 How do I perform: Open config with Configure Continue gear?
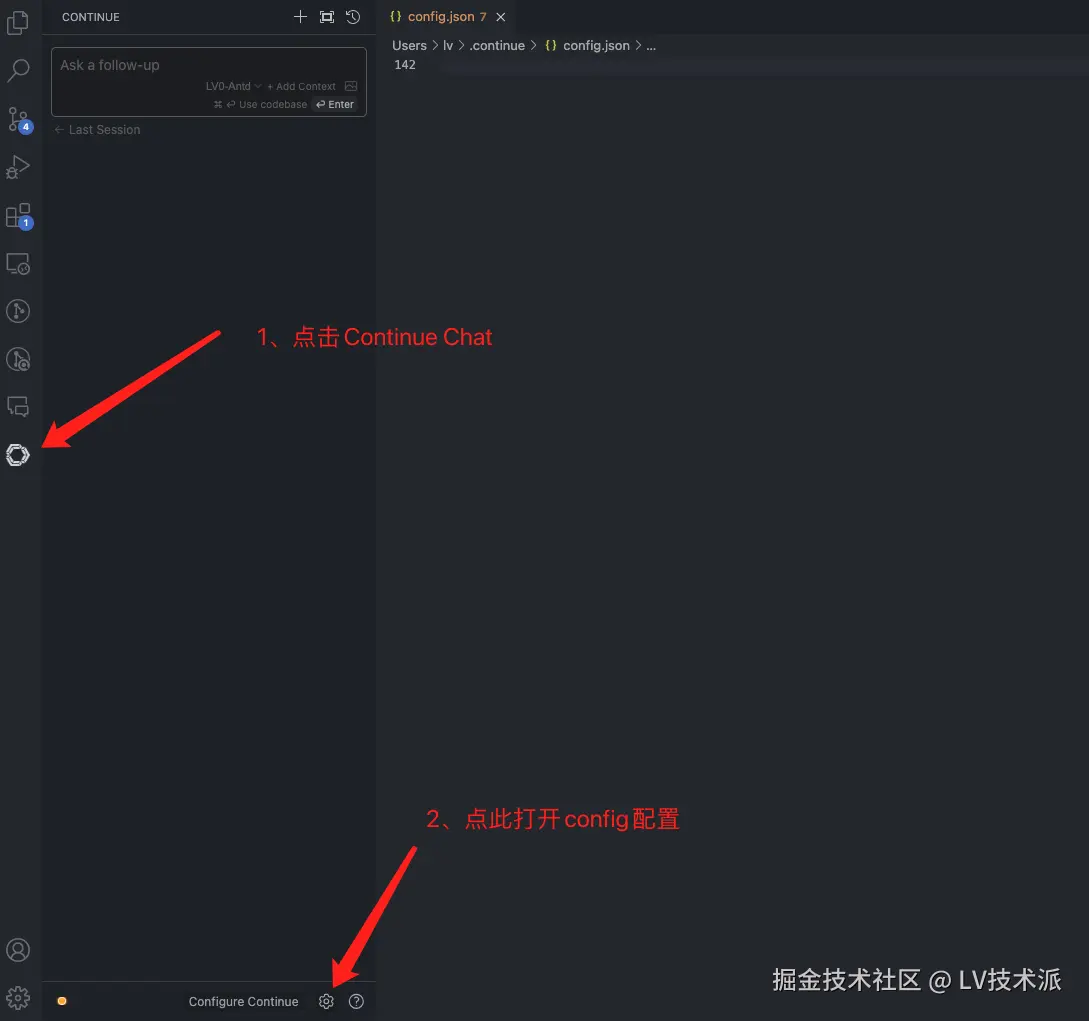(x=326, y=1001)
